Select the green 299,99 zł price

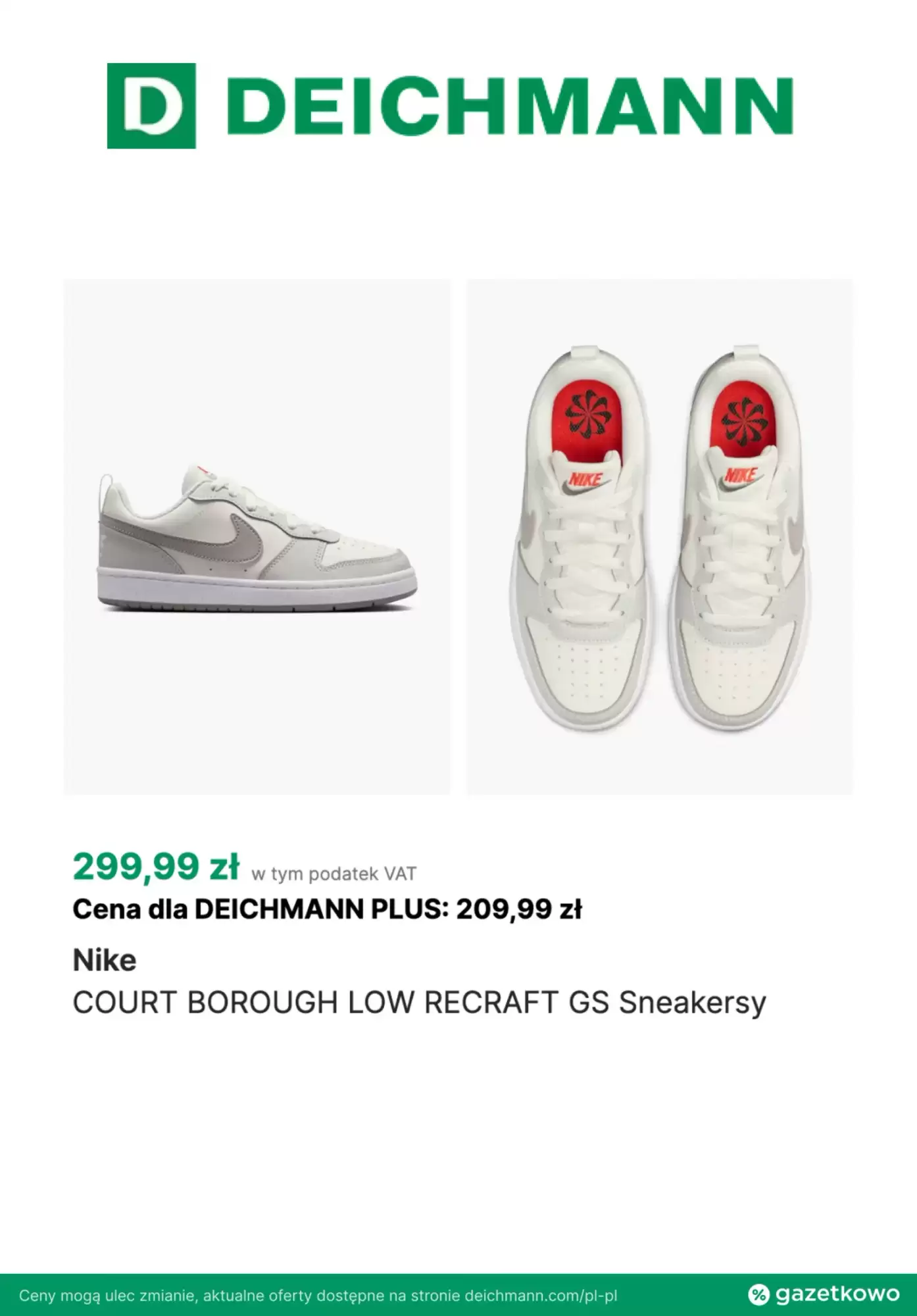coord(156,866)
